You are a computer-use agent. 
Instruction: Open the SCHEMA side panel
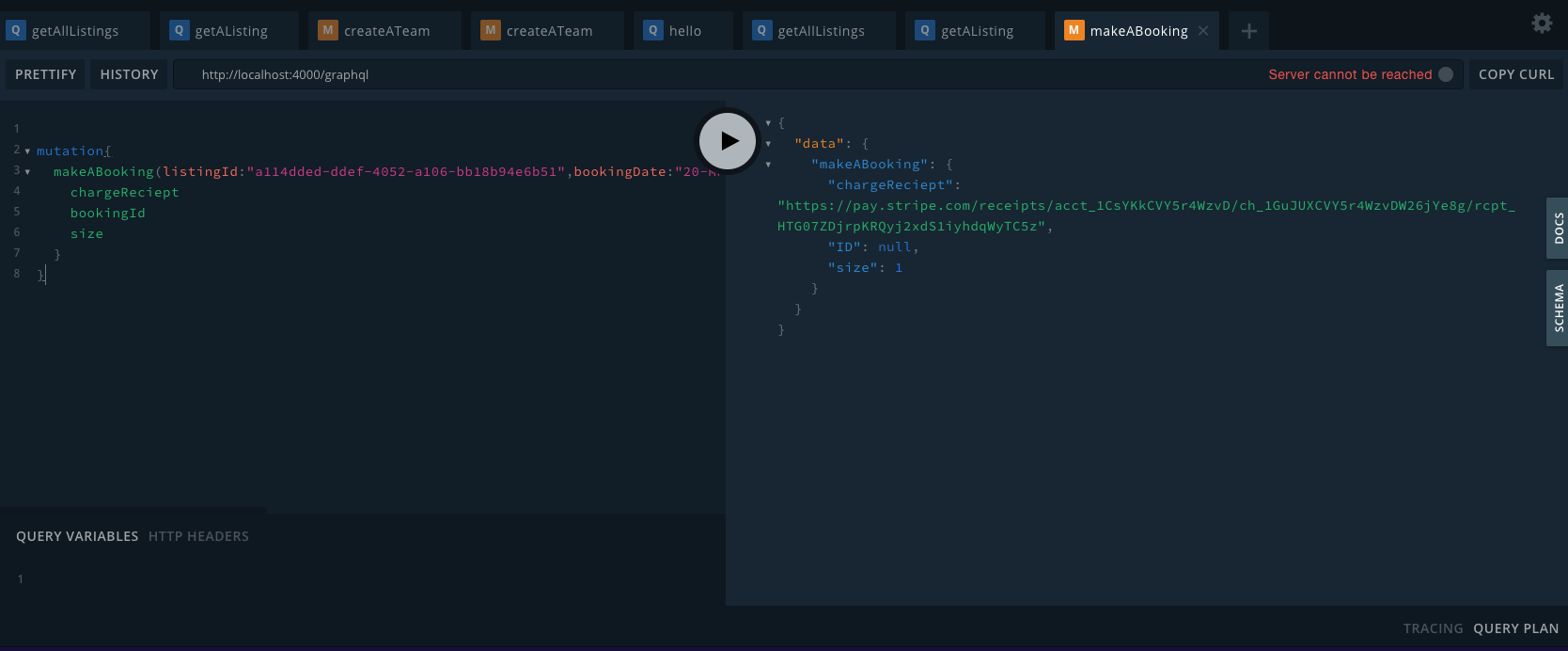click(x=1558, y=308)
